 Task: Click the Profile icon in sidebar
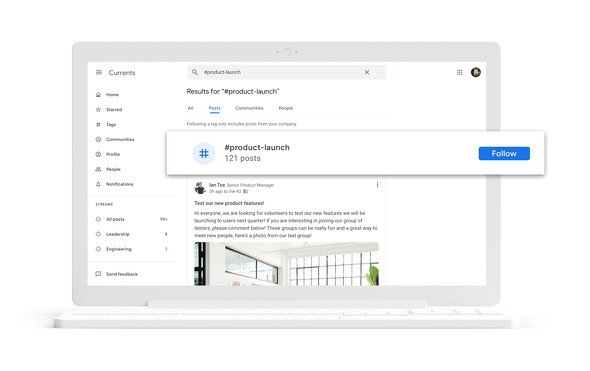coord(98,154)
